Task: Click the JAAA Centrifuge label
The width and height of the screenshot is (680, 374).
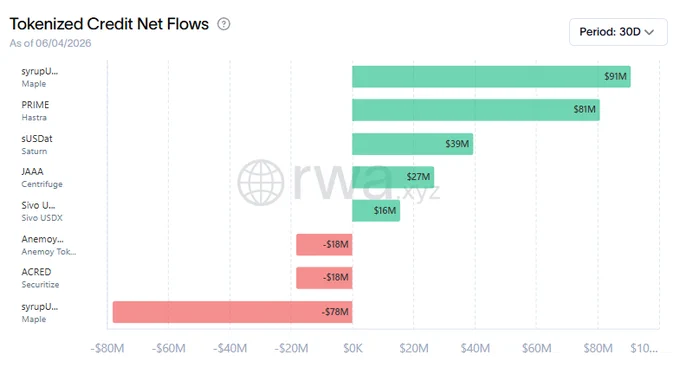Action: click(42, 177)
